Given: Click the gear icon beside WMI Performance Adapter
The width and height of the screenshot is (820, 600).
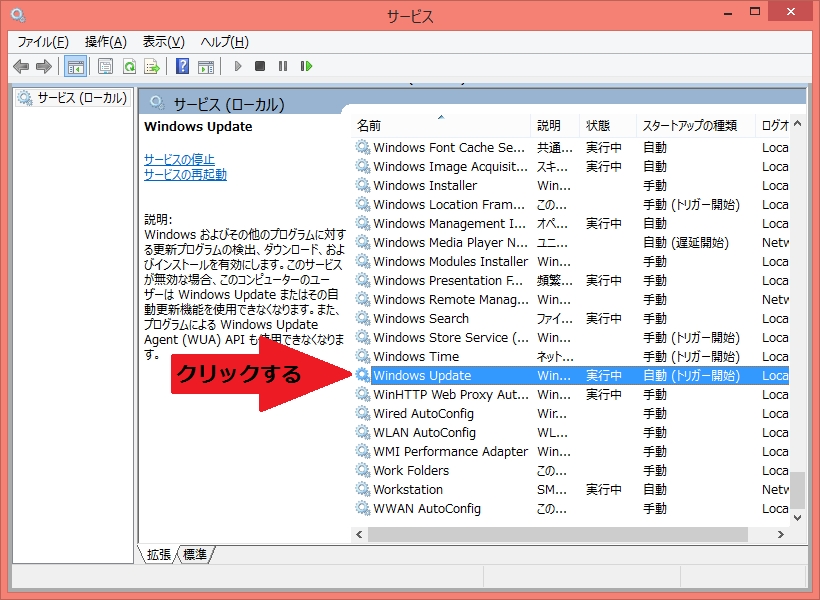Looking at the screenshot, I should [x=362, y=451].
